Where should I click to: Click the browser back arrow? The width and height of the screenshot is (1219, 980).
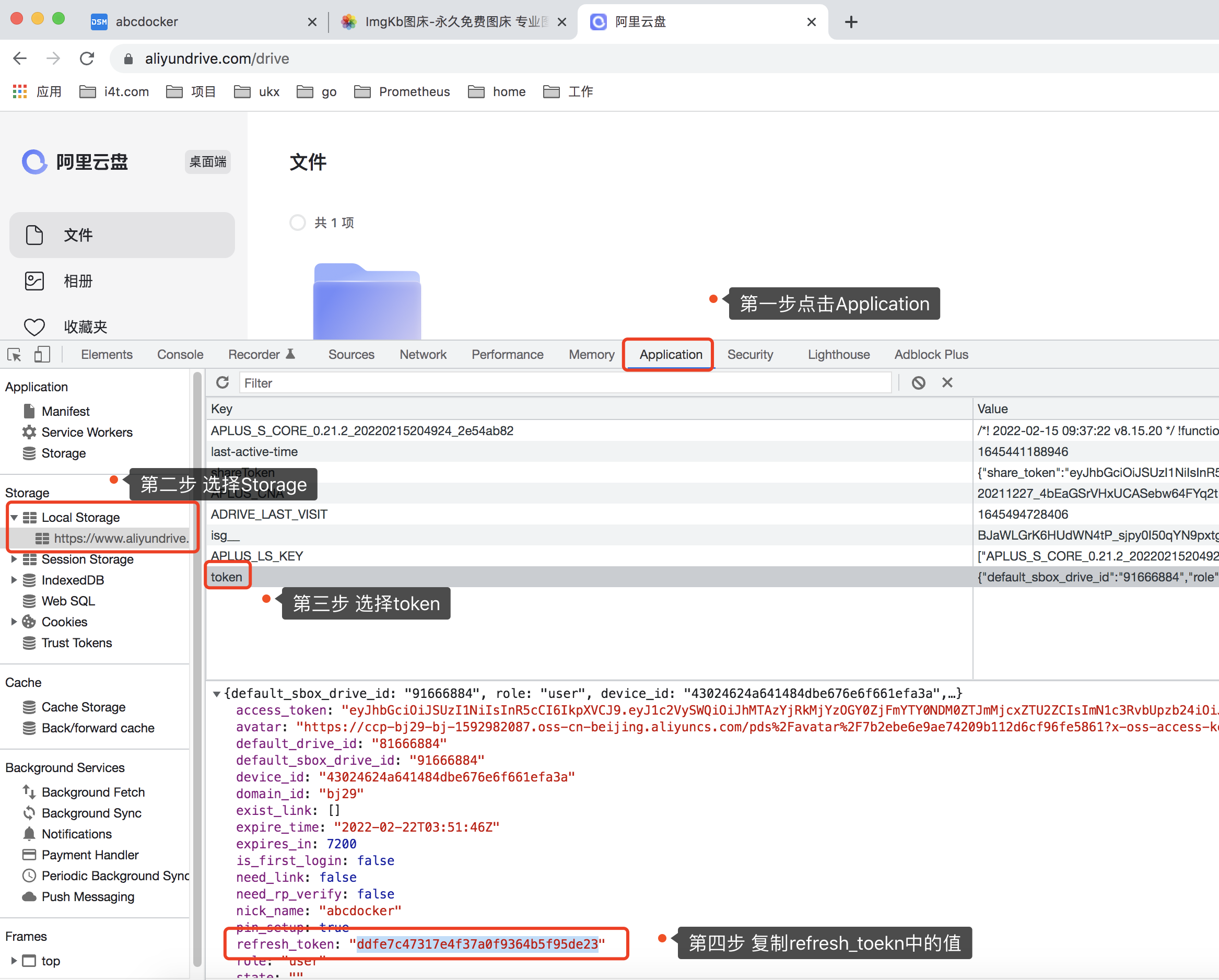click(20, 58)
